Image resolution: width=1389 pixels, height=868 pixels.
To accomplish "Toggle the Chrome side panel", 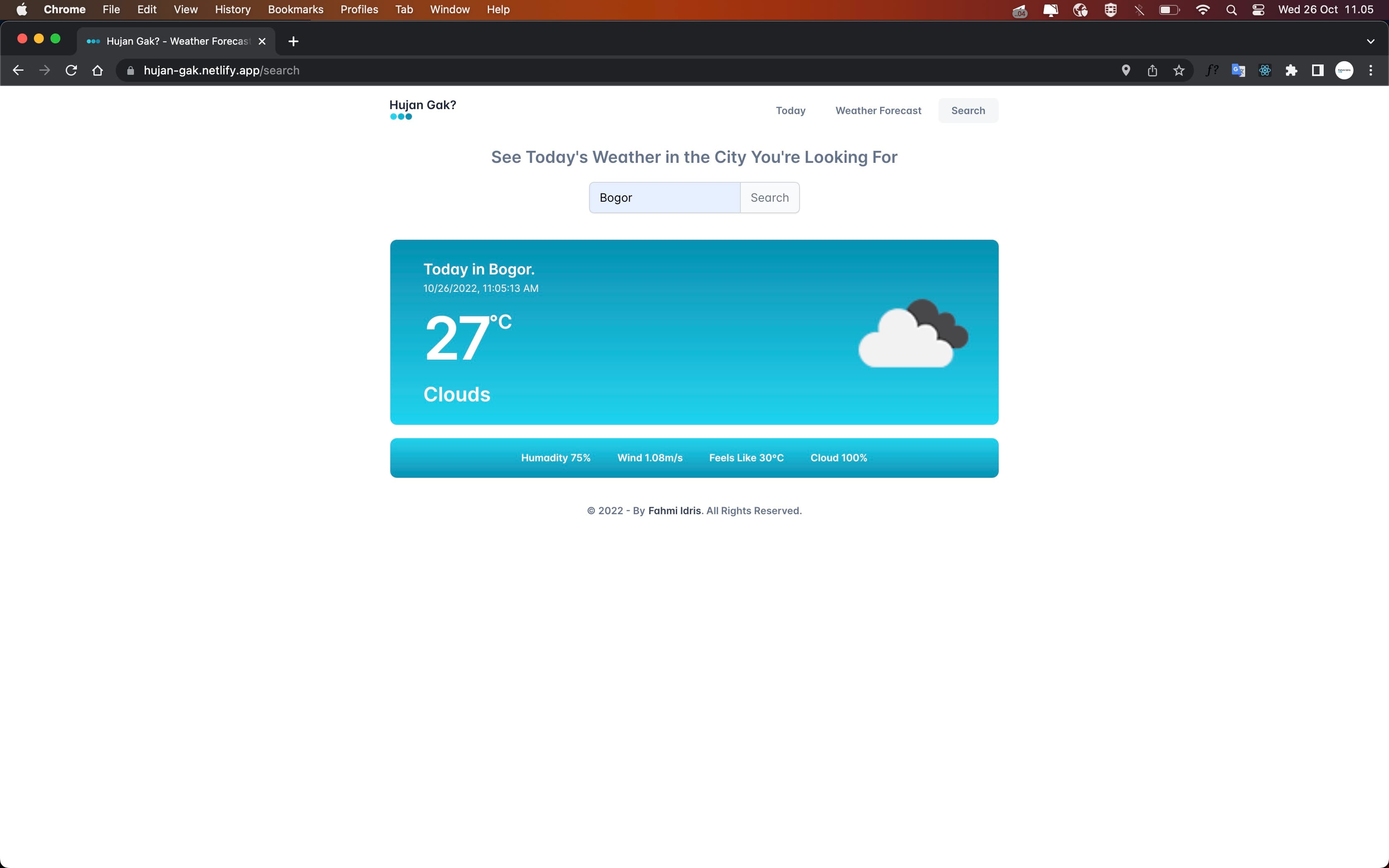I will [1318, 71].
